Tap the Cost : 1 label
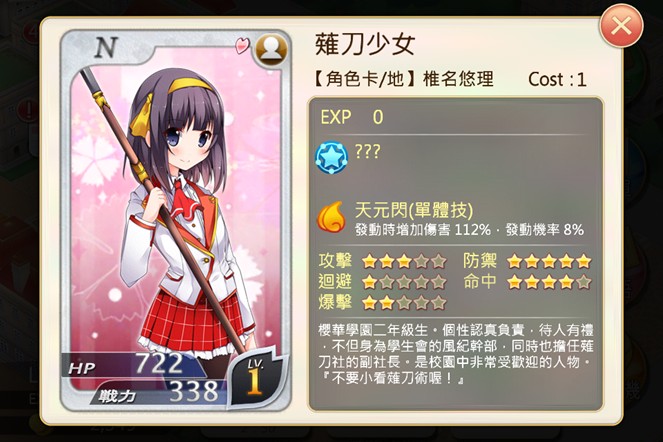The height and width of the screenshot is (442, 663). pos(557,80)
